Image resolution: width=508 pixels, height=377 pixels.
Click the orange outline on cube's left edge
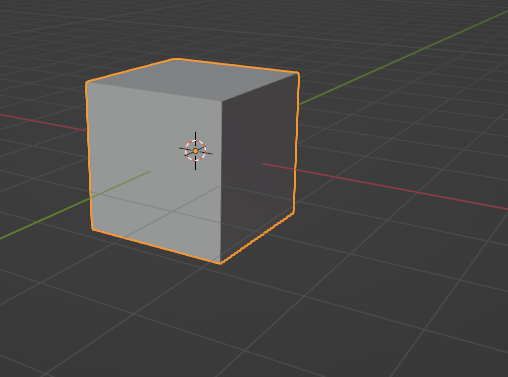89,156
